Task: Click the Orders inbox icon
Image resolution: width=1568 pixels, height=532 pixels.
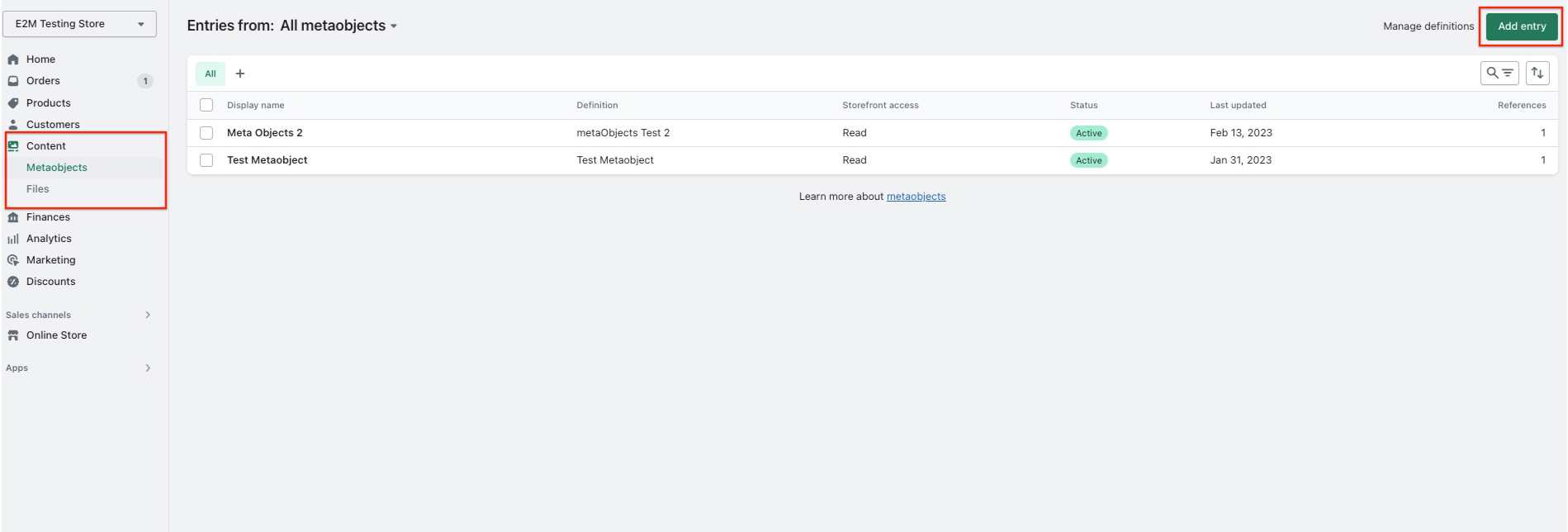Action: (13, 81)
